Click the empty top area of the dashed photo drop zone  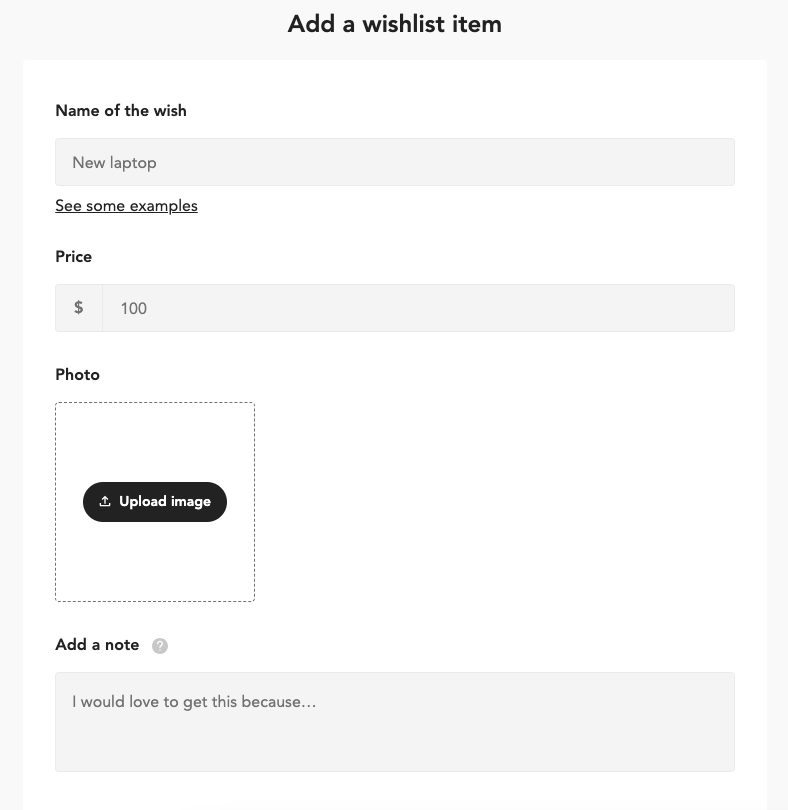click(x=155, y=440)
